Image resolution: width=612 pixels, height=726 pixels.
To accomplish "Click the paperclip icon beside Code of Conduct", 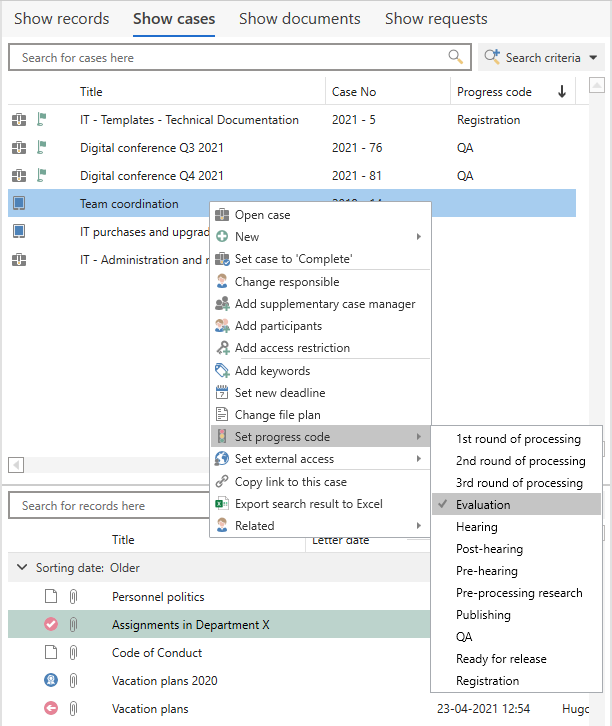I will [x=74, y=653].
